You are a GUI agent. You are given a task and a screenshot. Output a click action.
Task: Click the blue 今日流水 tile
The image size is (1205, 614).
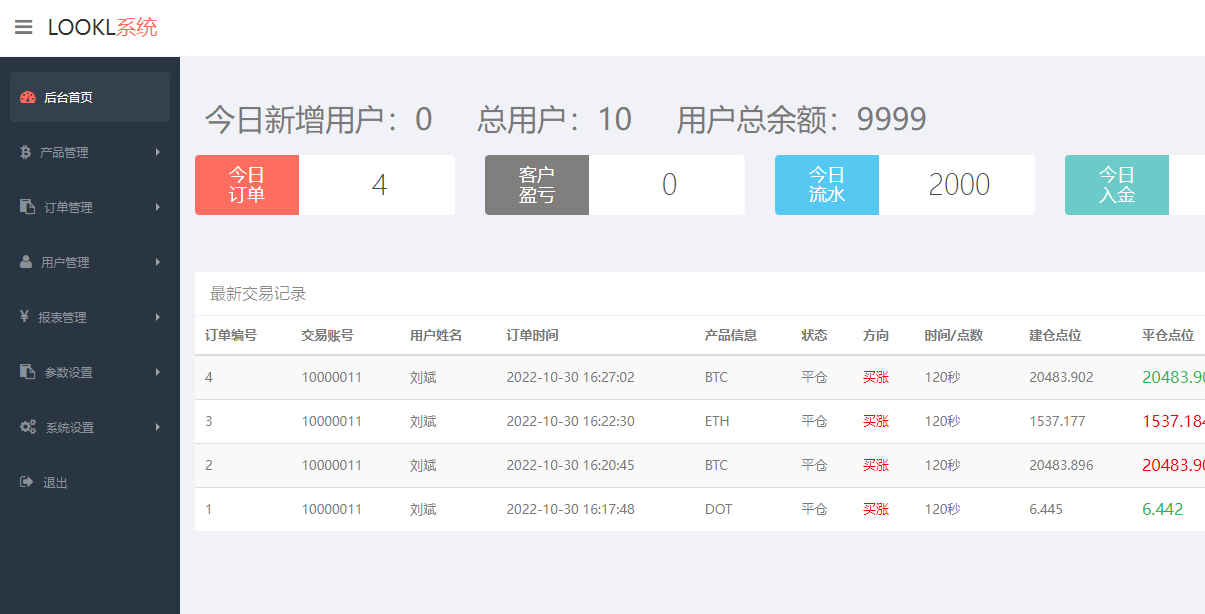826,185
